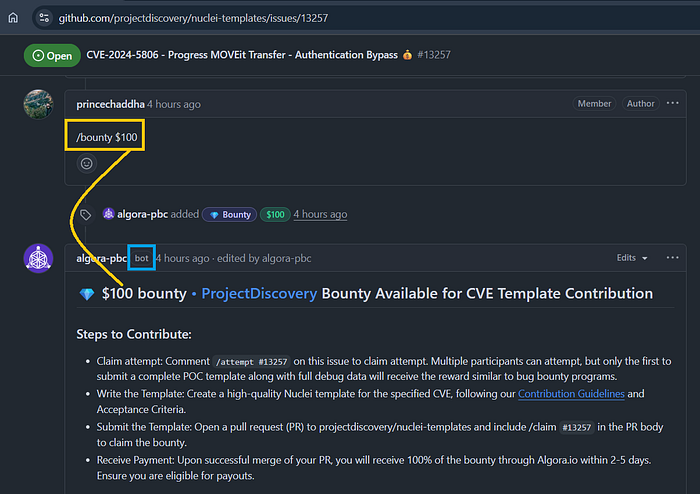Select the Bounty label
The height and width of the screenshot is (494, 700).
229,215
